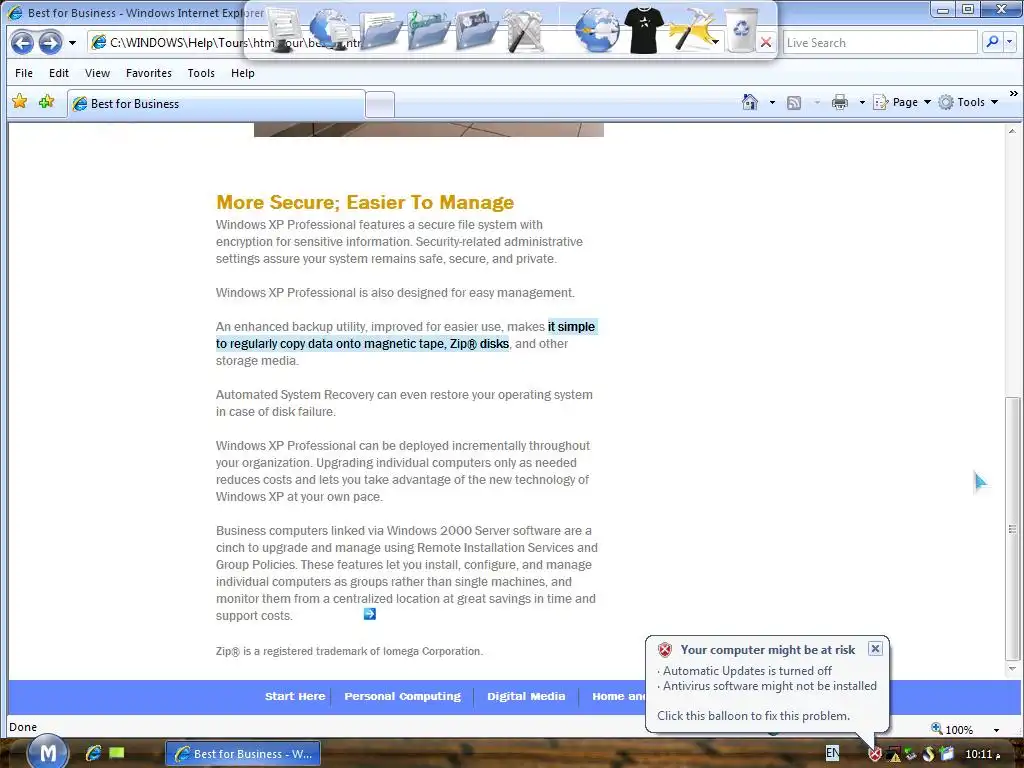Expand the Print dropdown arrow
The image size is (1024, 768).
(862, 103)
